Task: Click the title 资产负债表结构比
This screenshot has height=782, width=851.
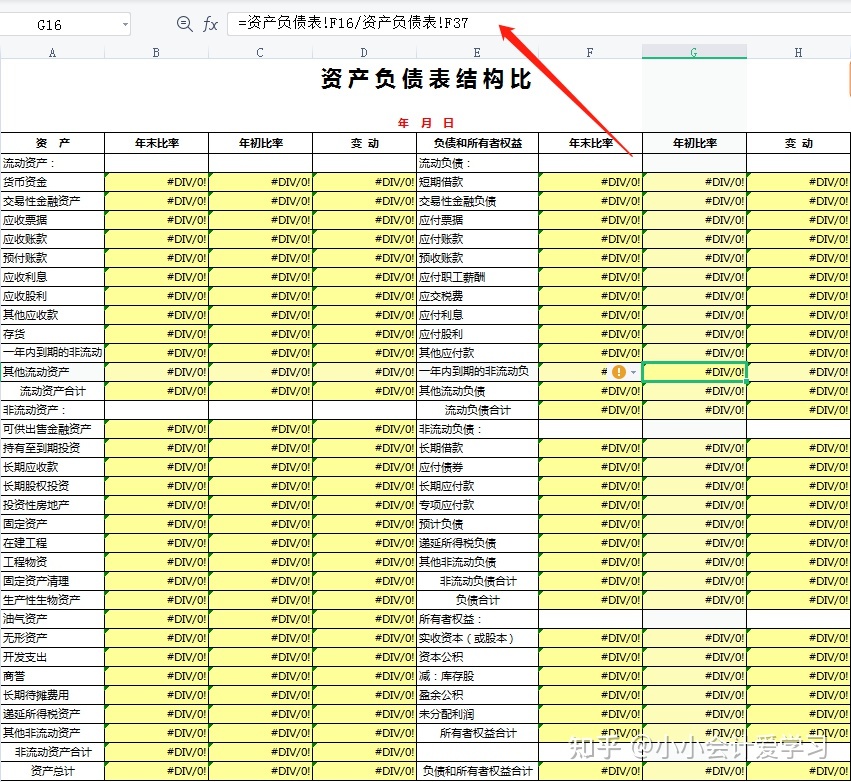Action: 426,79
